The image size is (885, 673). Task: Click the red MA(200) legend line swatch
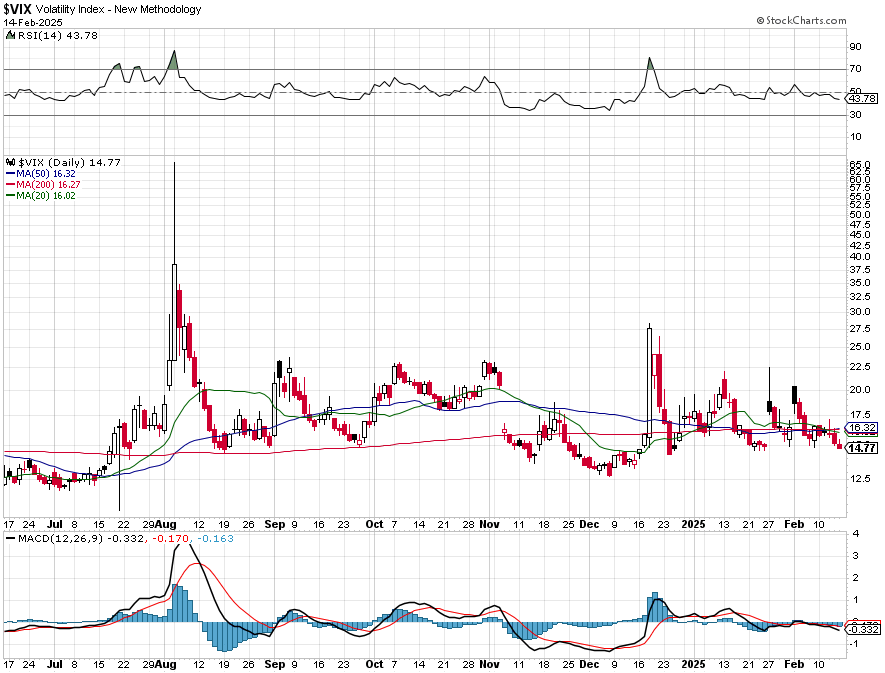(x=10, y=185)
